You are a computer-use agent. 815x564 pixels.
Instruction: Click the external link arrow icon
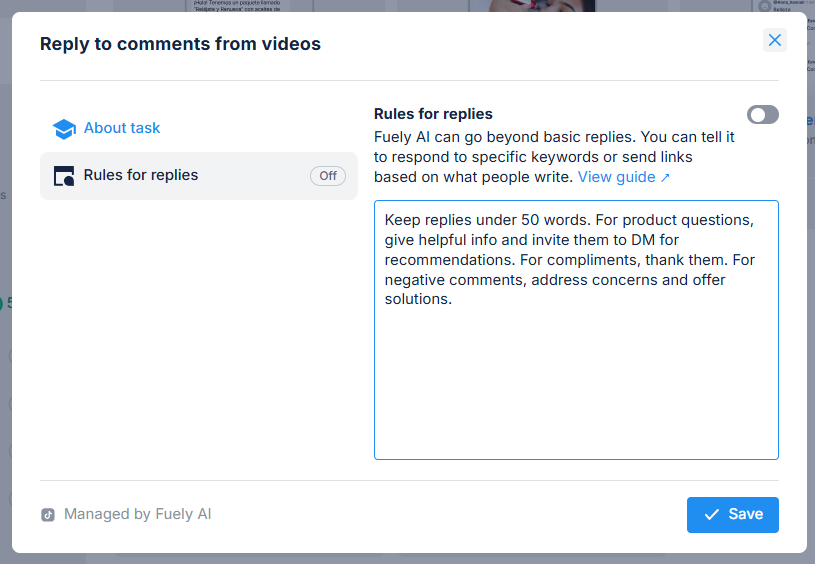pyautogui.click(x=665, y=177)
